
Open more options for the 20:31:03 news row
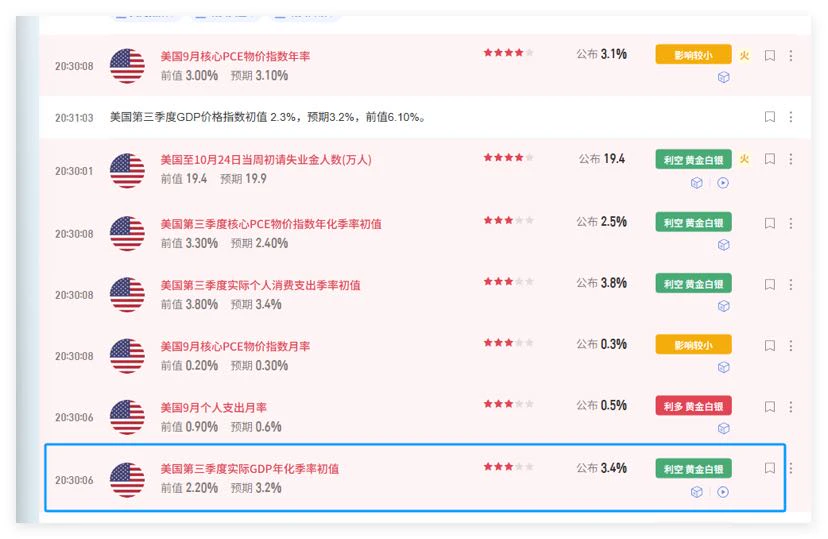click(791, 117)
